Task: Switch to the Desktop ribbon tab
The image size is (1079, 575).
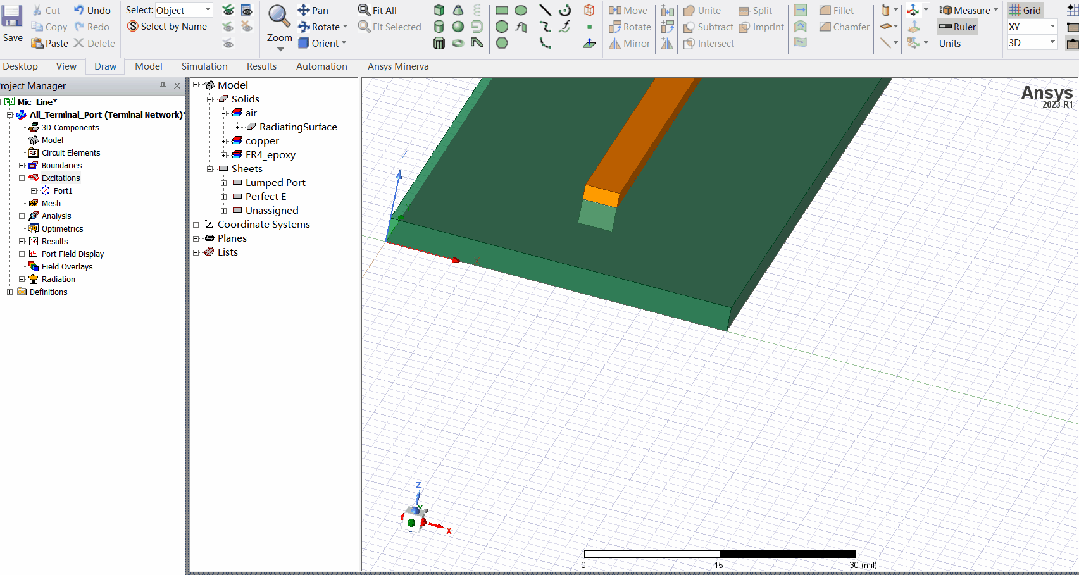Action: pos(19,67)
